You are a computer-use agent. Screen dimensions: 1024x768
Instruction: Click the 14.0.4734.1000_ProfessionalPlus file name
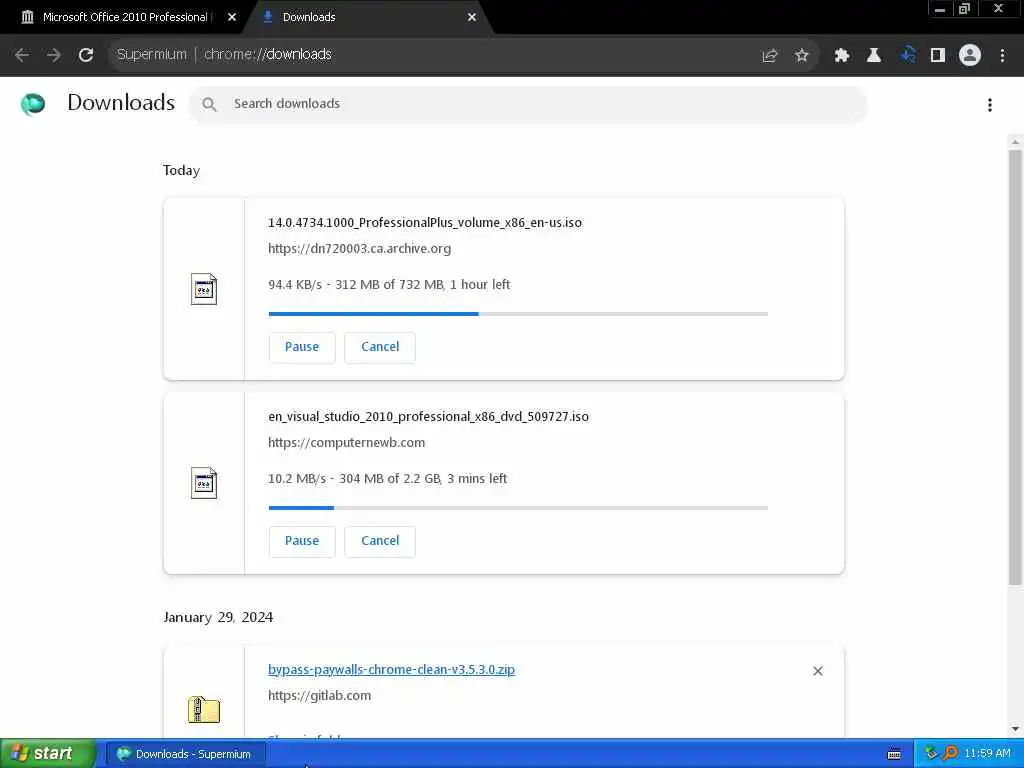coord(424,223)
